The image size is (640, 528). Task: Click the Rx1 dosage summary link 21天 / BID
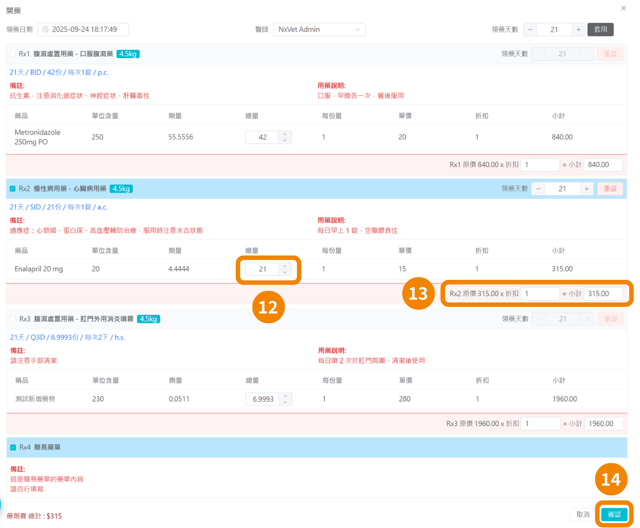[59, 72]
